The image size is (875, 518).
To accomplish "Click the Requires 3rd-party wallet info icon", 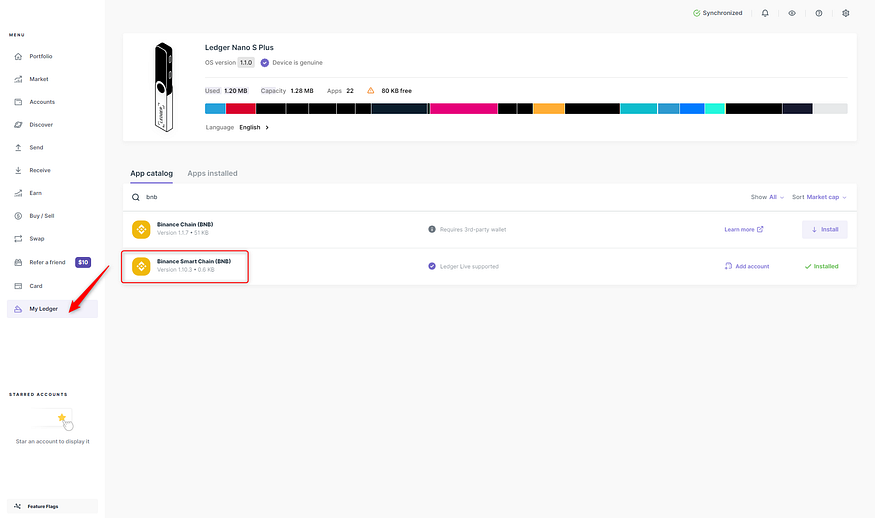I will click(x=432, y=229).
